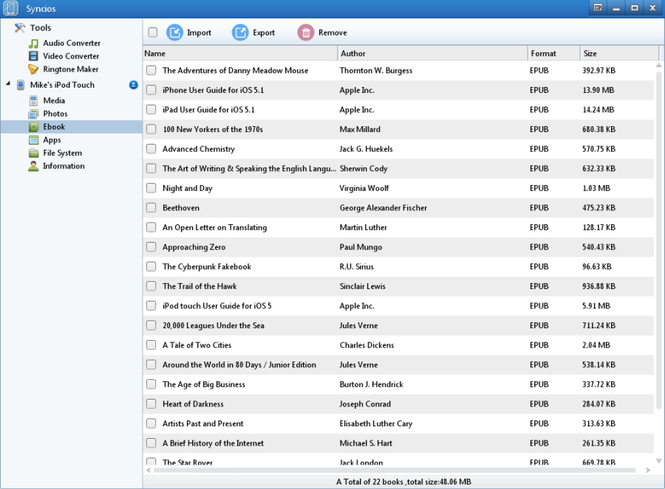The height and width of the screenshot is (489, 665).
Task: Click the status bar total books text
Action: coord(404,482)
